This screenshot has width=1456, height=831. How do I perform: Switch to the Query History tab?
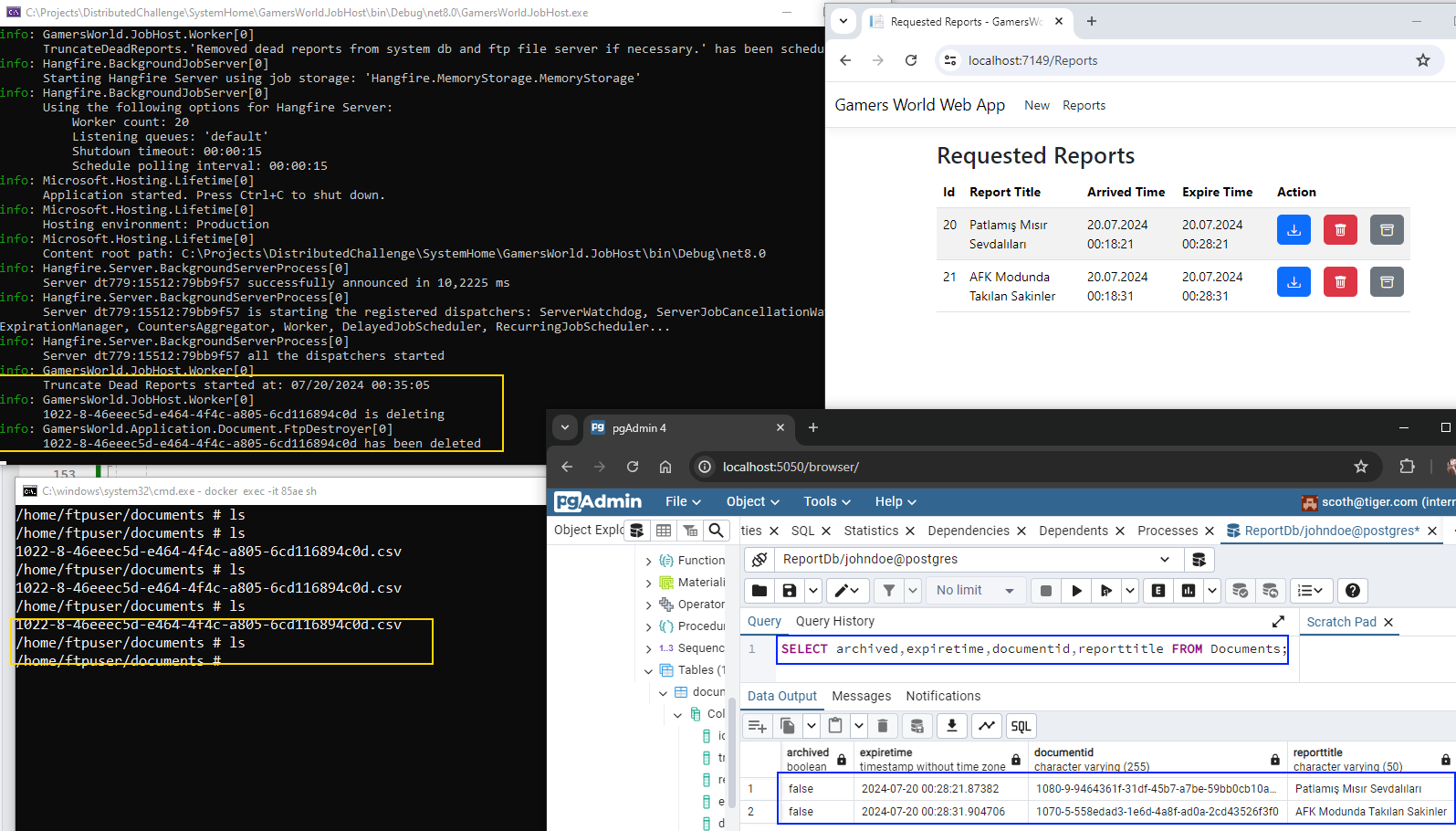834,621
